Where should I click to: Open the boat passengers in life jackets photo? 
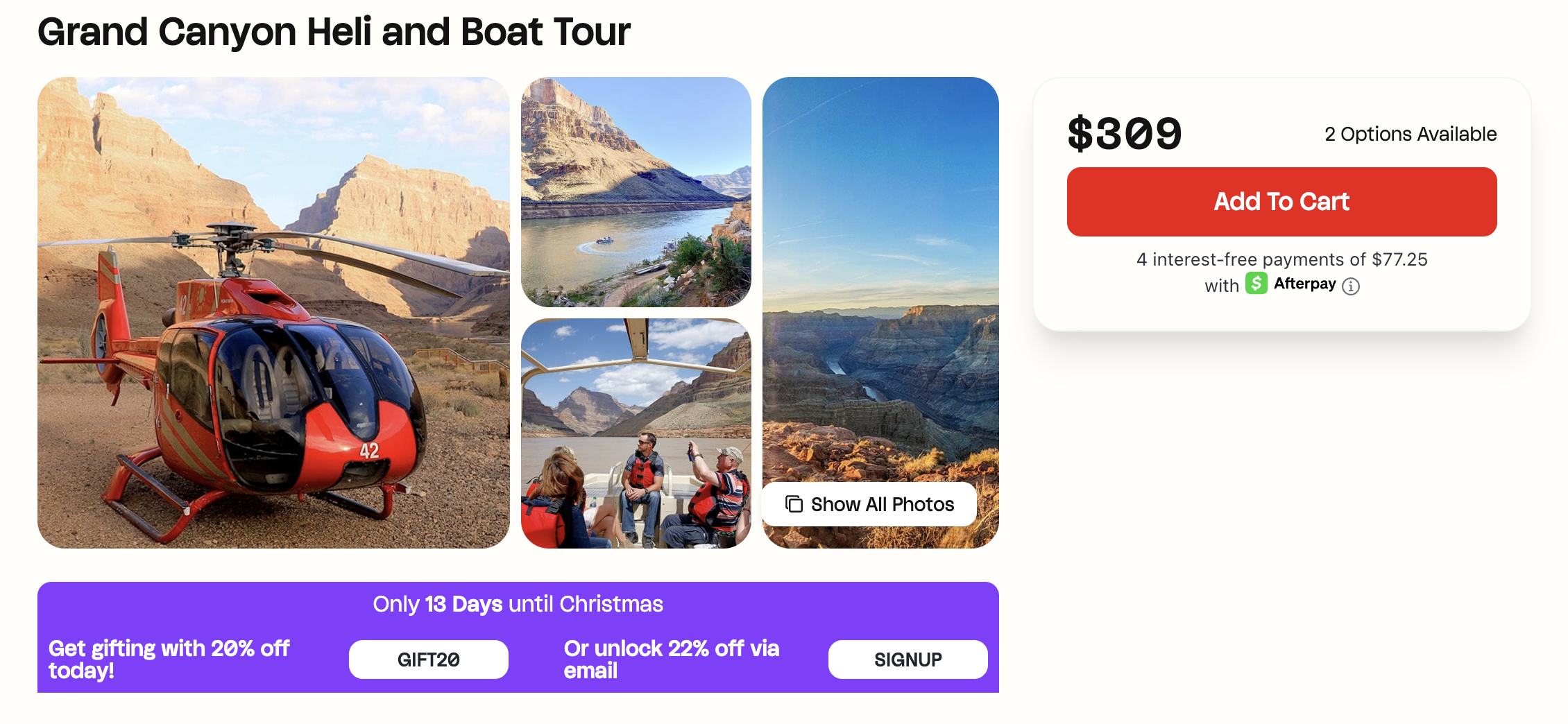636,433
